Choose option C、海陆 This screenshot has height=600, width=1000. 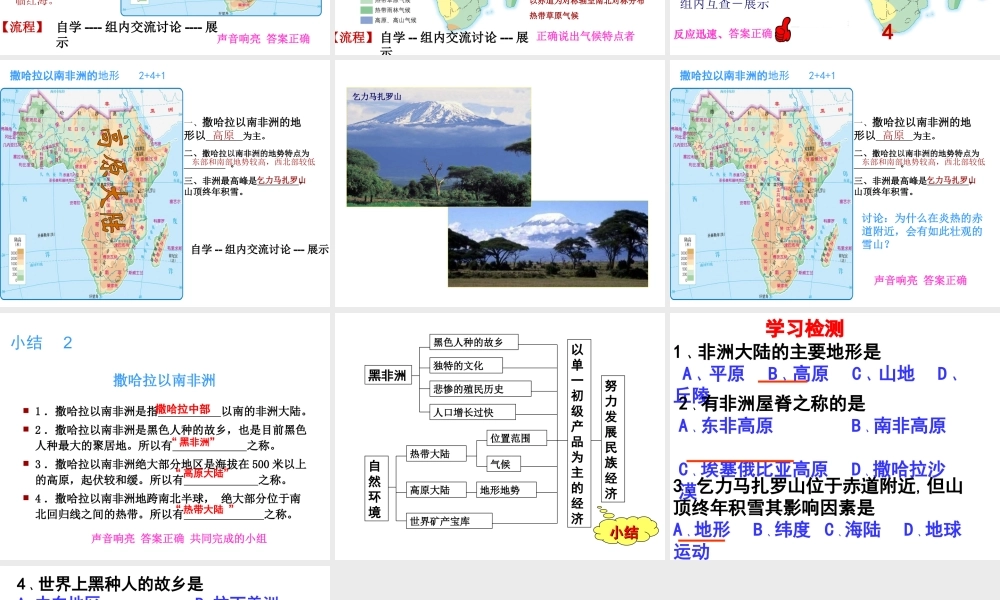[853, 529]
